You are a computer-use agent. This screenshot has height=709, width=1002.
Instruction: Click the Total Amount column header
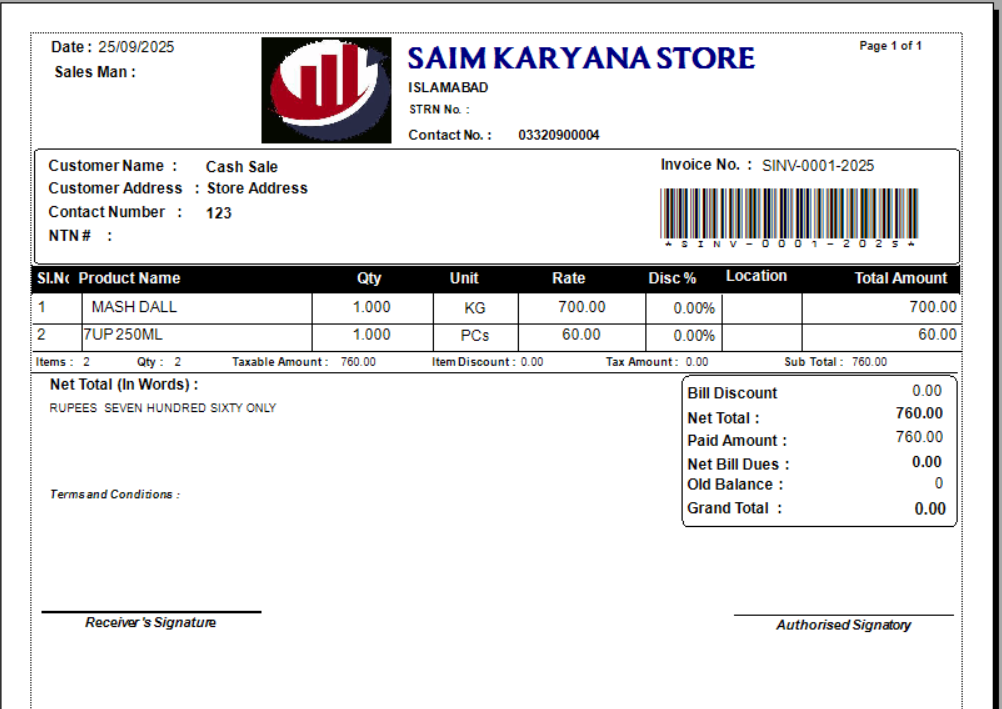coord(900,278)
